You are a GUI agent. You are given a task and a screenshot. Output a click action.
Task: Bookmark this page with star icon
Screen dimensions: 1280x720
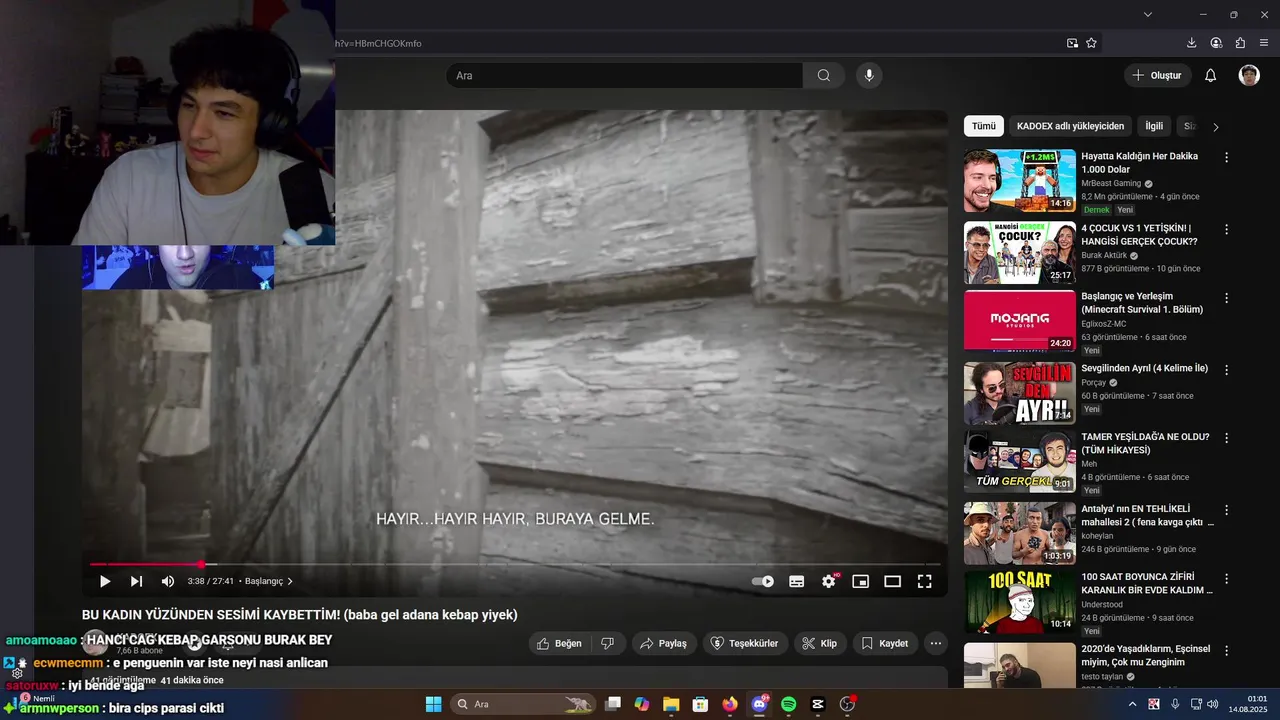(1091, 43)
